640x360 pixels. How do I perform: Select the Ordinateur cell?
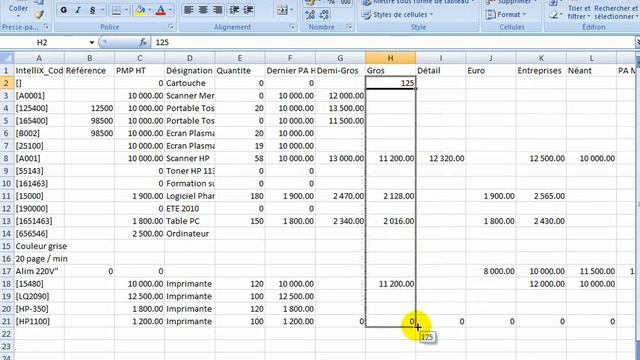pos(190,233)
